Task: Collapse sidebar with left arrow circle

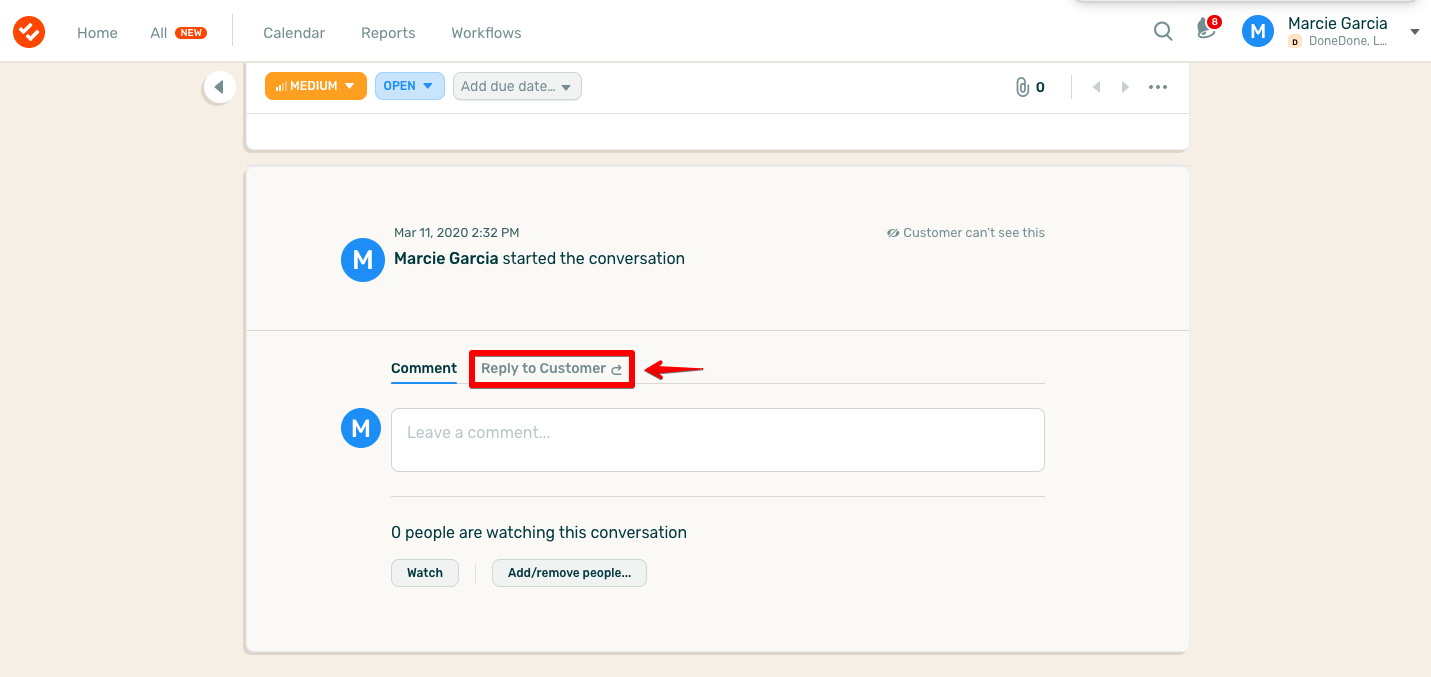Action: [219, 87]
